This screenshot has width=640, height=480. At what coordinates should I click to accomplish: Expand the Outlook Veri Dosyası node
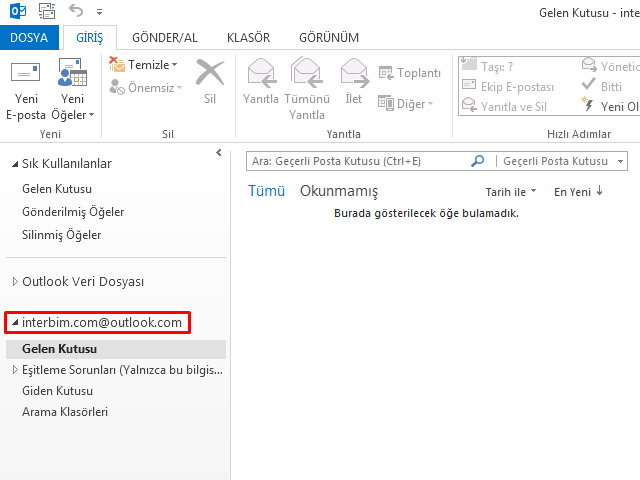click(14, 282)
